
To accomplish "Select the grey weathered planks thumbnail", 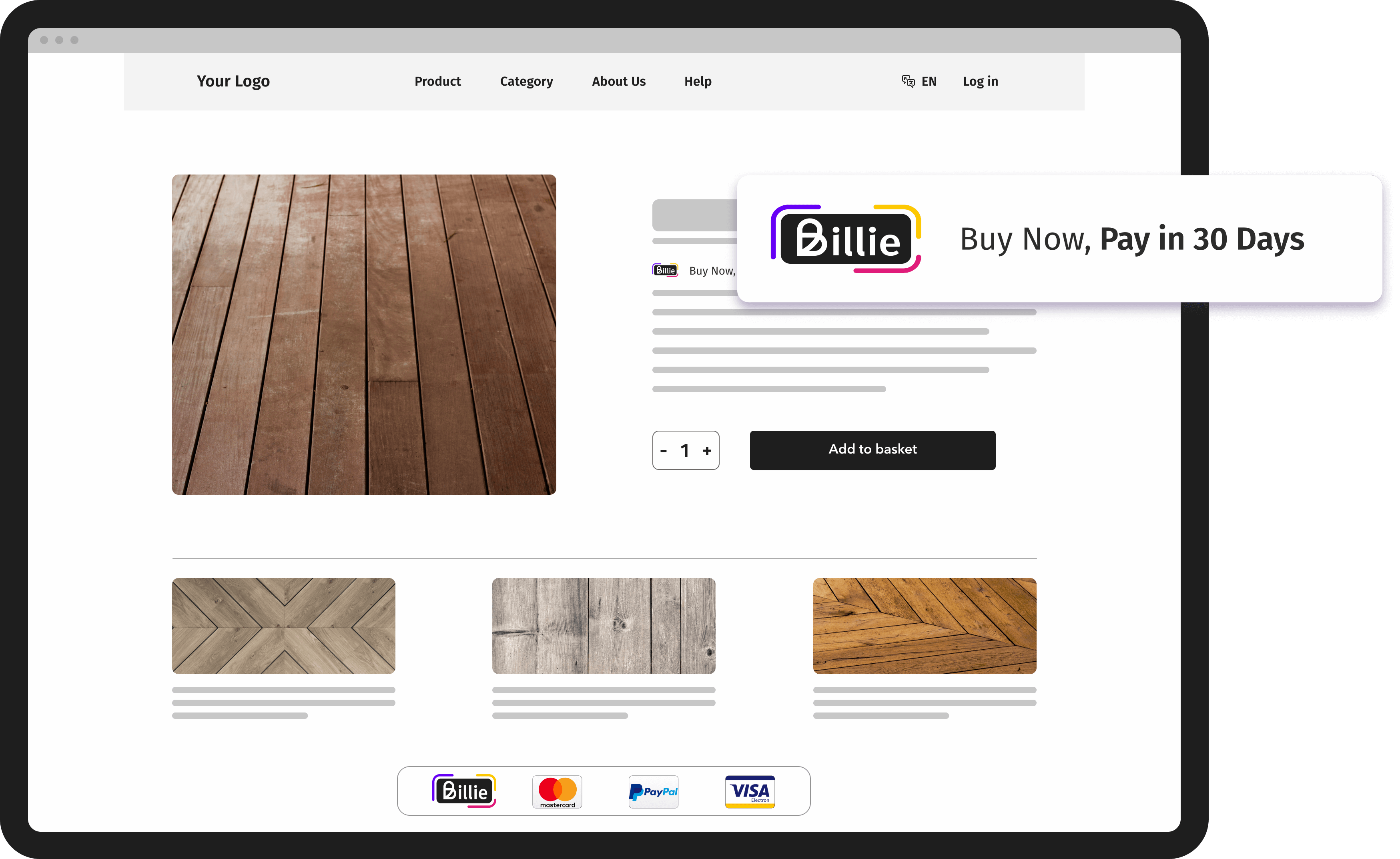I will 604,626.
